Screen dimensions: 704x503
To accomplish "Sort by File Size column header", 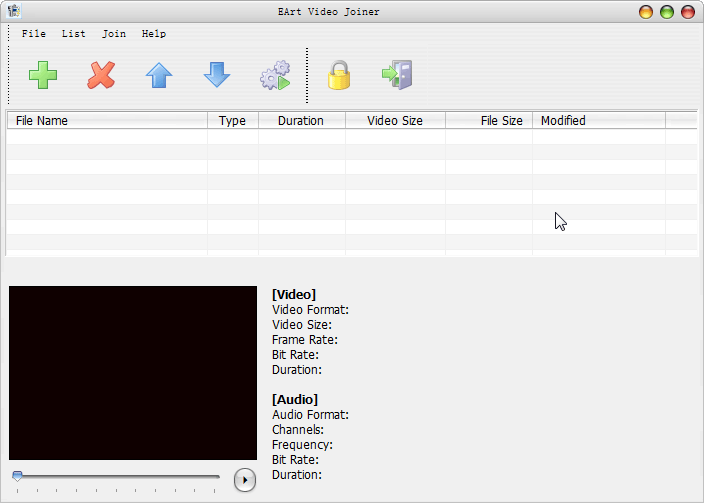I will [488, 120].
